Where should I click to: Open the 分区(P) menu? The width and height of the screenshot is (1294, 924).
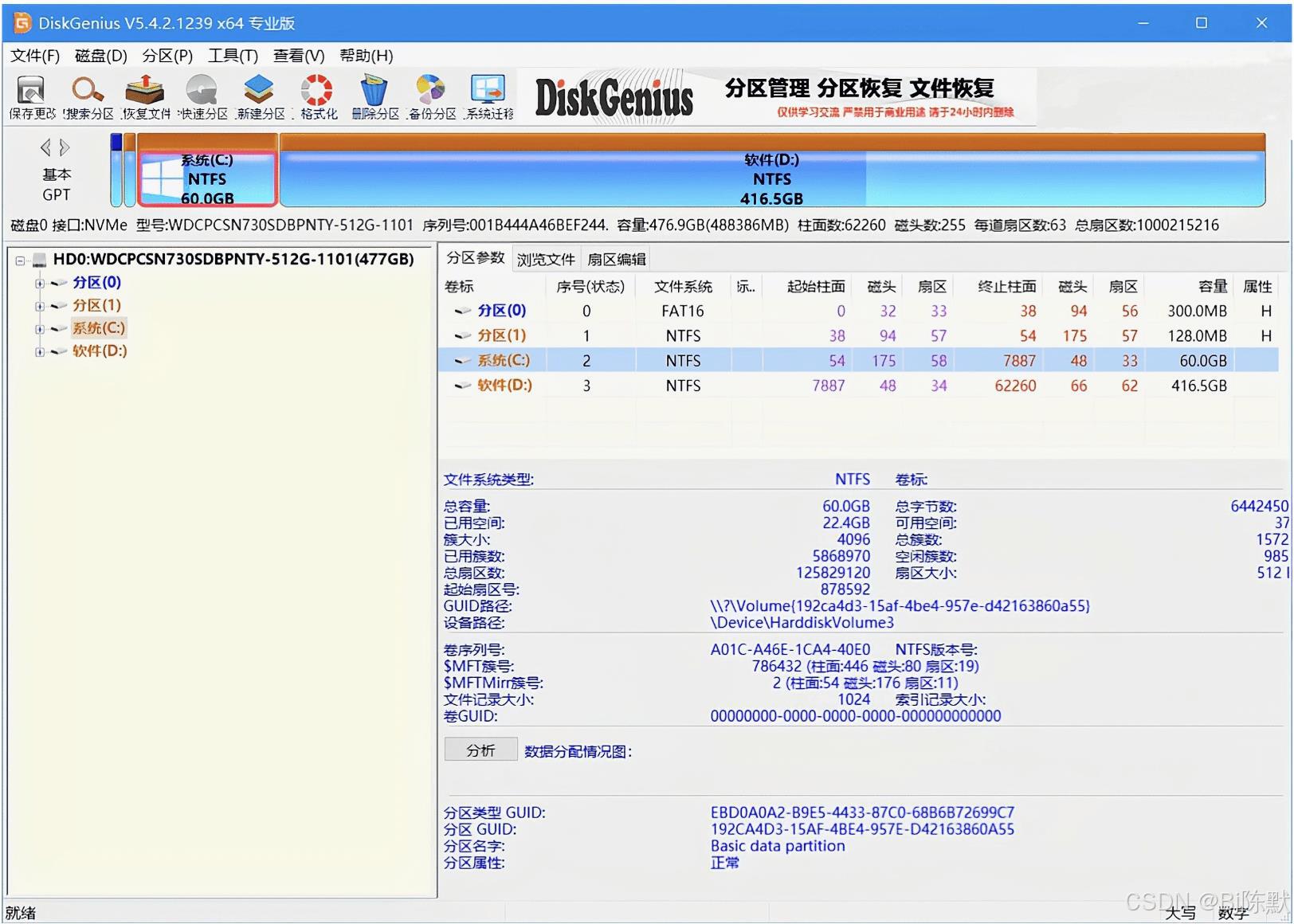pyautogui.click(x=167, y=56)
